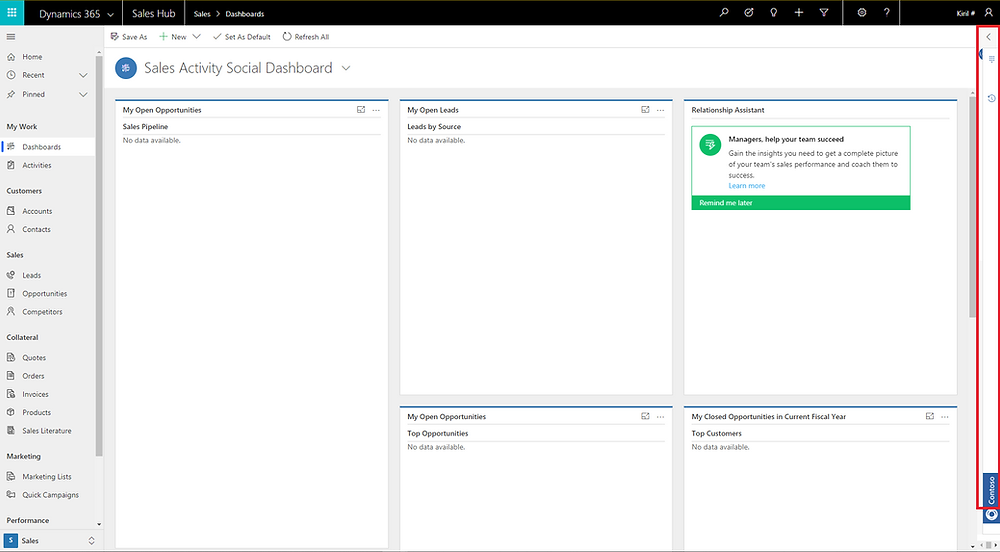Open the dashboard selector chevron
The width and height of the screenshot is (1000, 552).
346,68
